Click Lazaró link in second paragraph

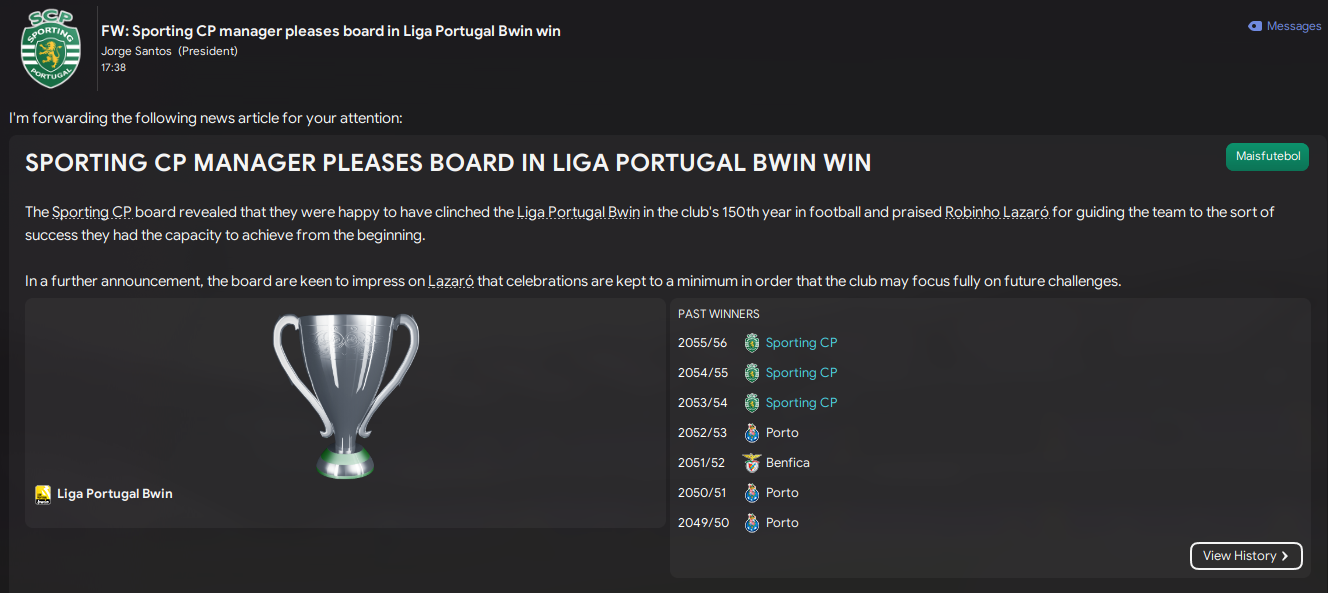tap(450, 281)
